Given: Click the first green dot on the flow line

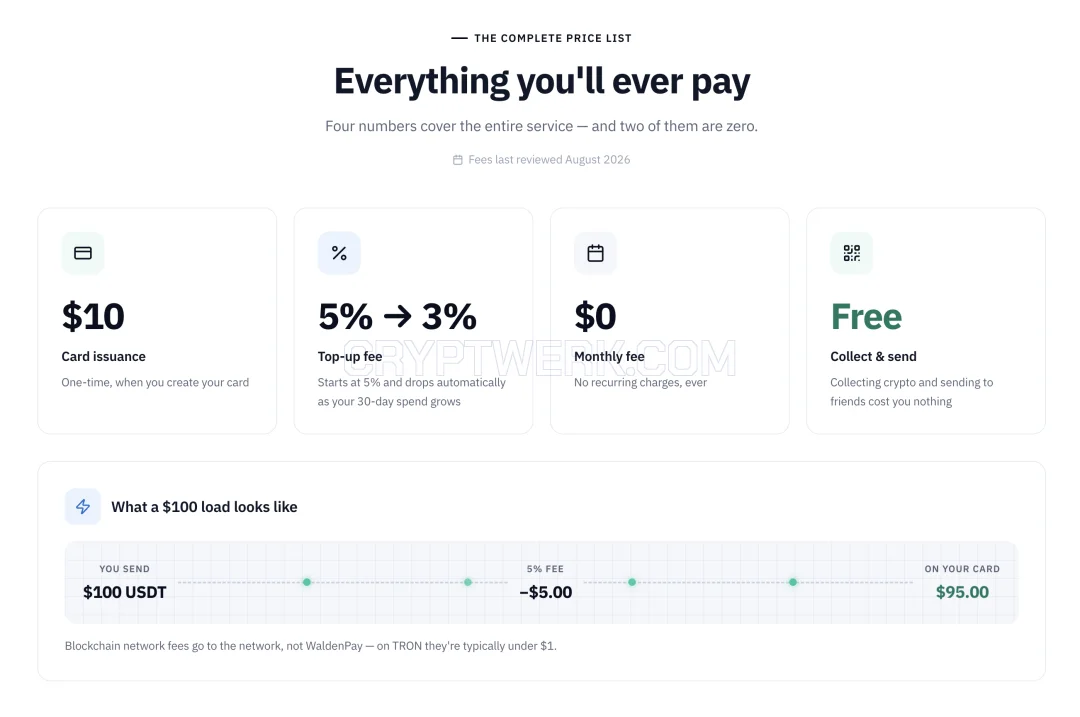Looking at the screenshot, I should pos(307,583).
